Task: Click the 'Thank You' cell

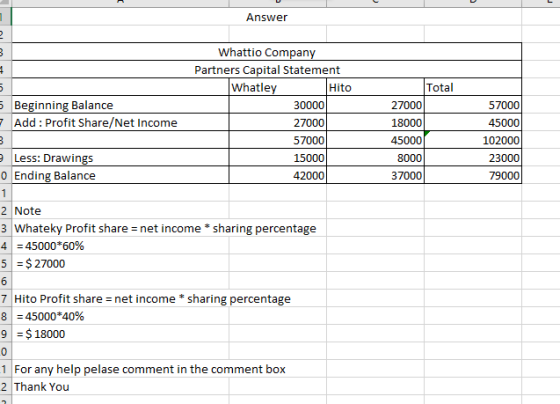Action: (120, 386)
